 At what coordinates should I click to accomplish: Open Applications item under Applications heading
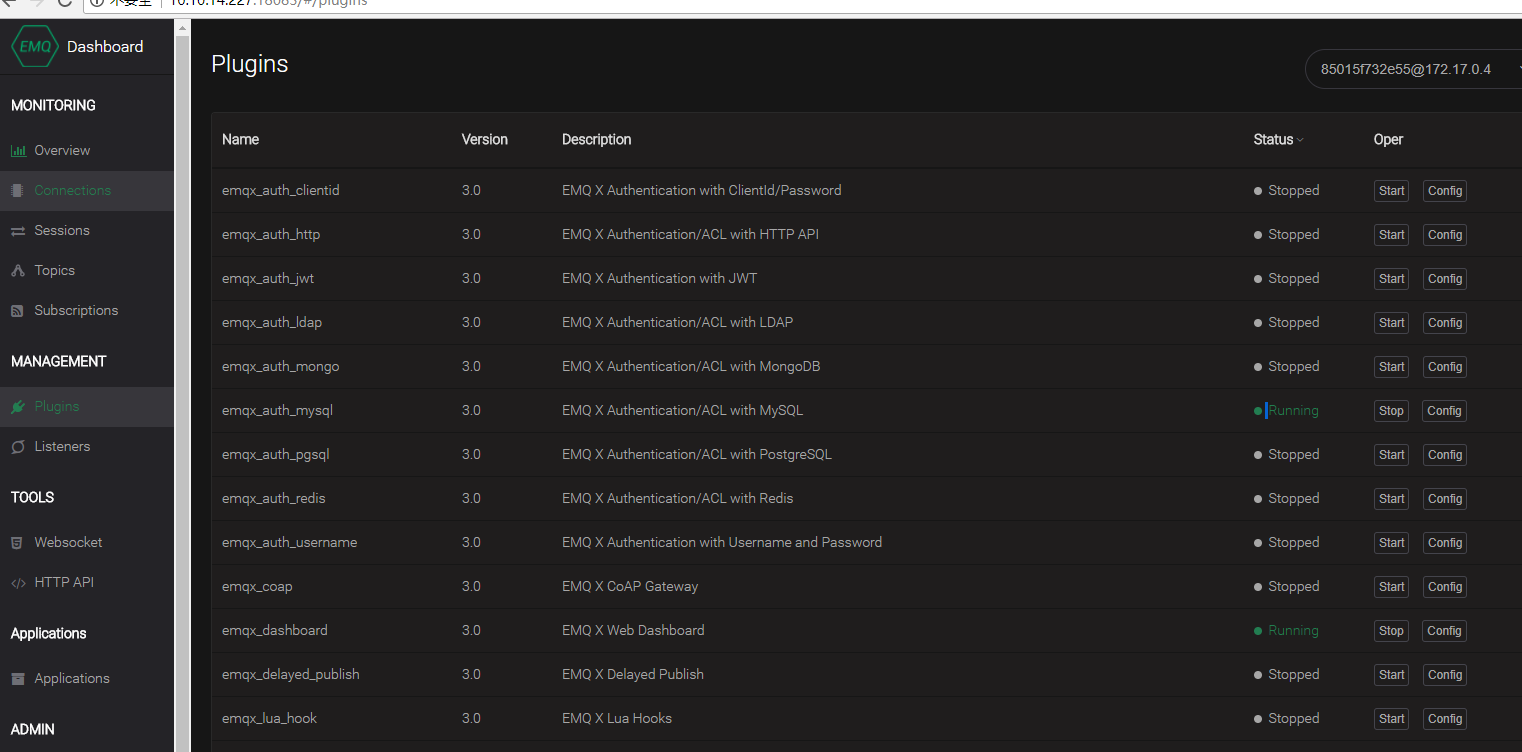72,679
